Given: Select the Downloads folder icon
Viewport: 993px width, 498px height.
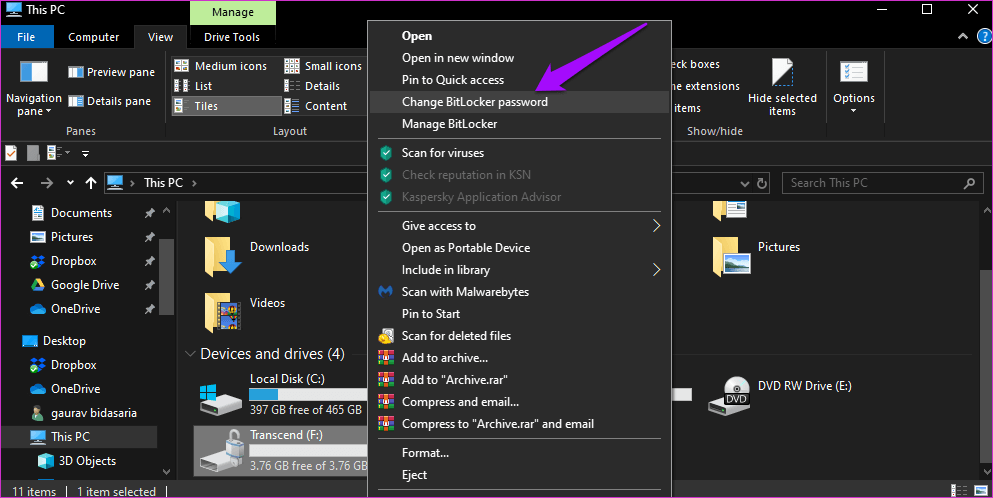Looking at the screenshot, I should (x=222, y=257).
